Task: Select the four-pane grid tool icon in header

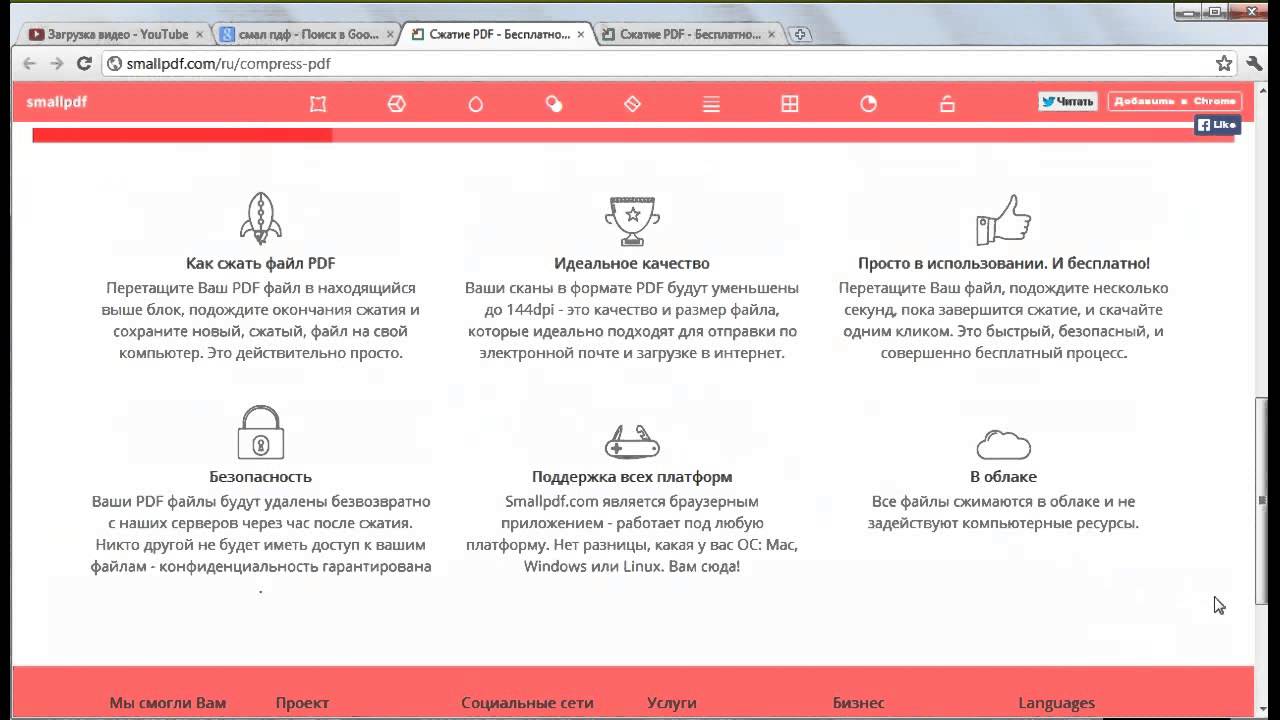Action: click(x=790, y=104)
